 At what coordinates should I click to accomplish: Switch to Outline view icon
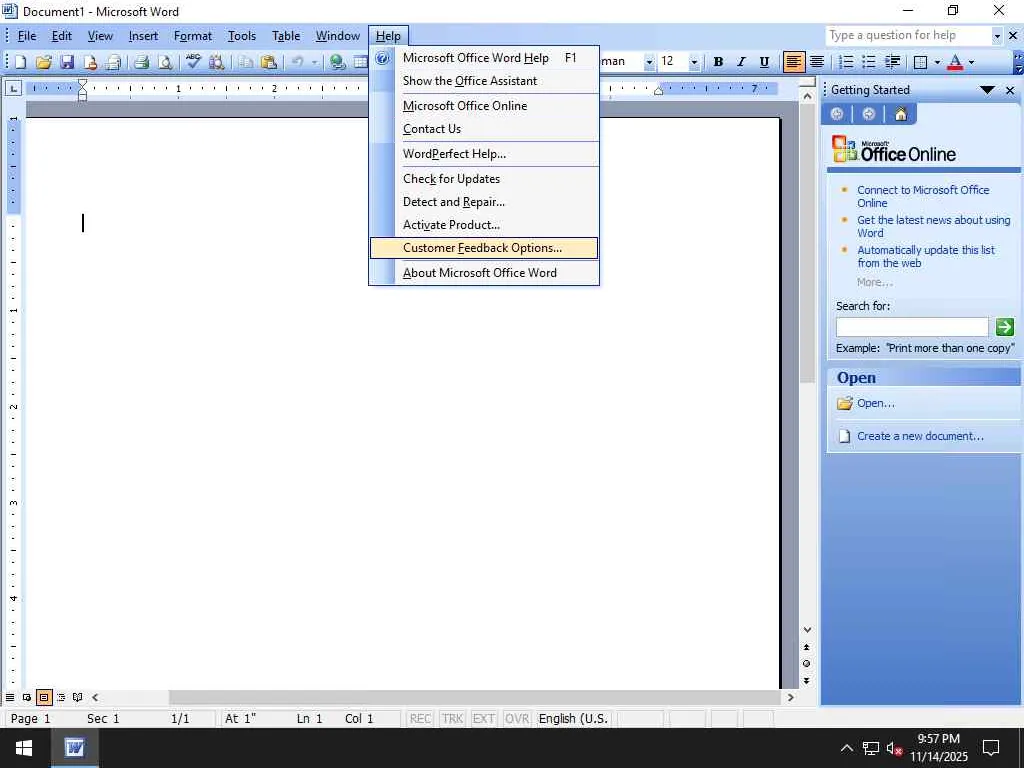coord(61,697)
